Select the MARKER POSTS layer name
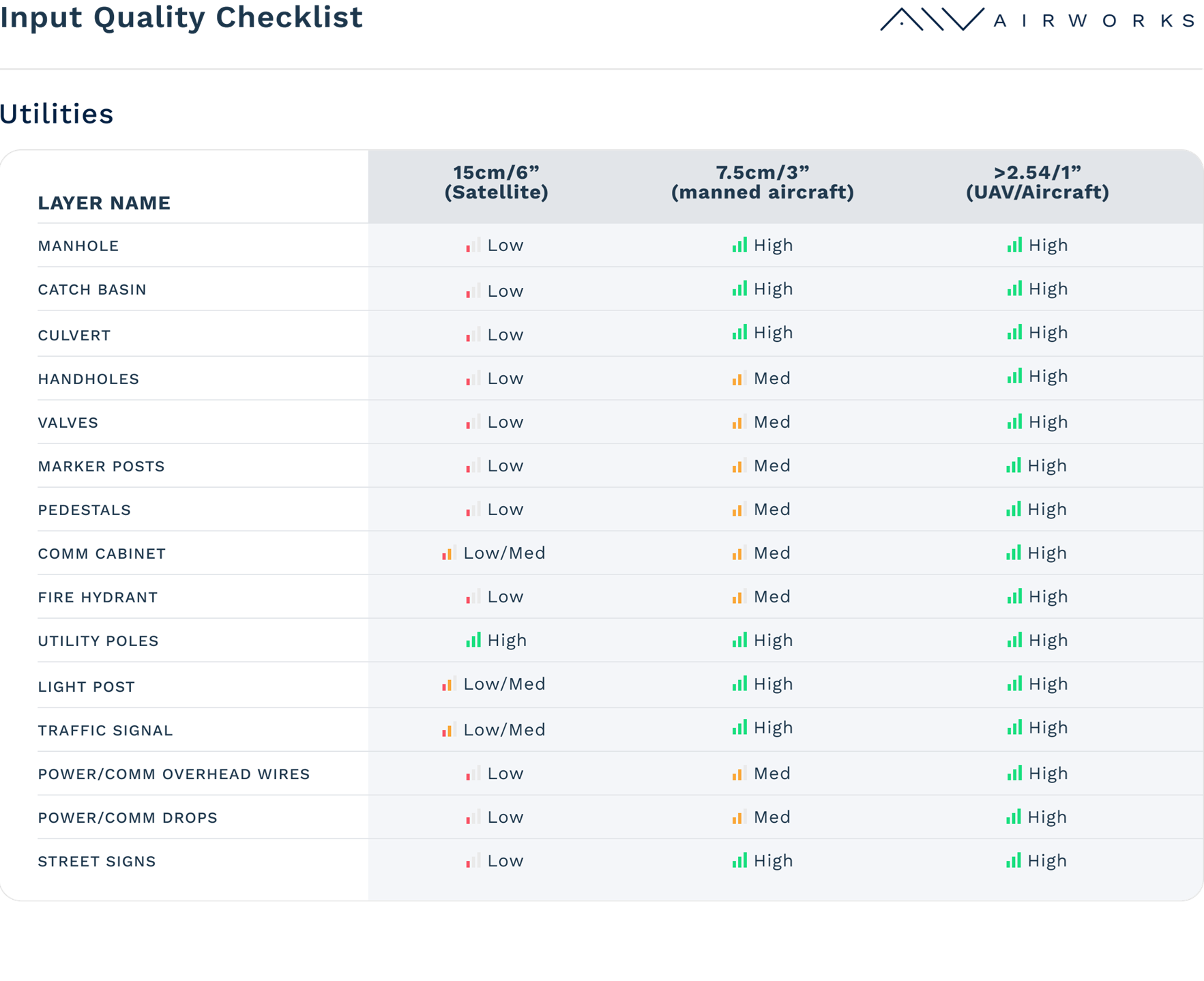The height and width of the screenshot is (981, 1204). point(101,466)
